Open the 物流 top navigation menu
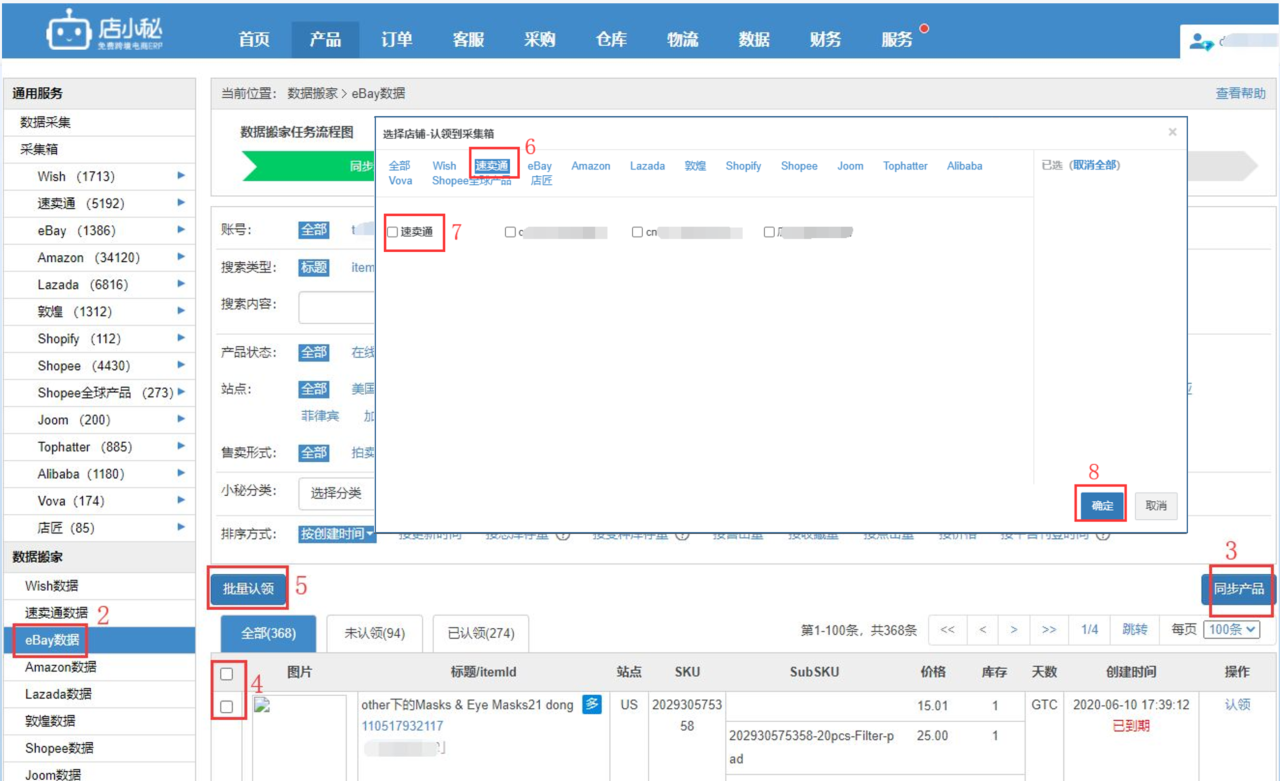Screen dimensions: 1280x781 point(683,39)
